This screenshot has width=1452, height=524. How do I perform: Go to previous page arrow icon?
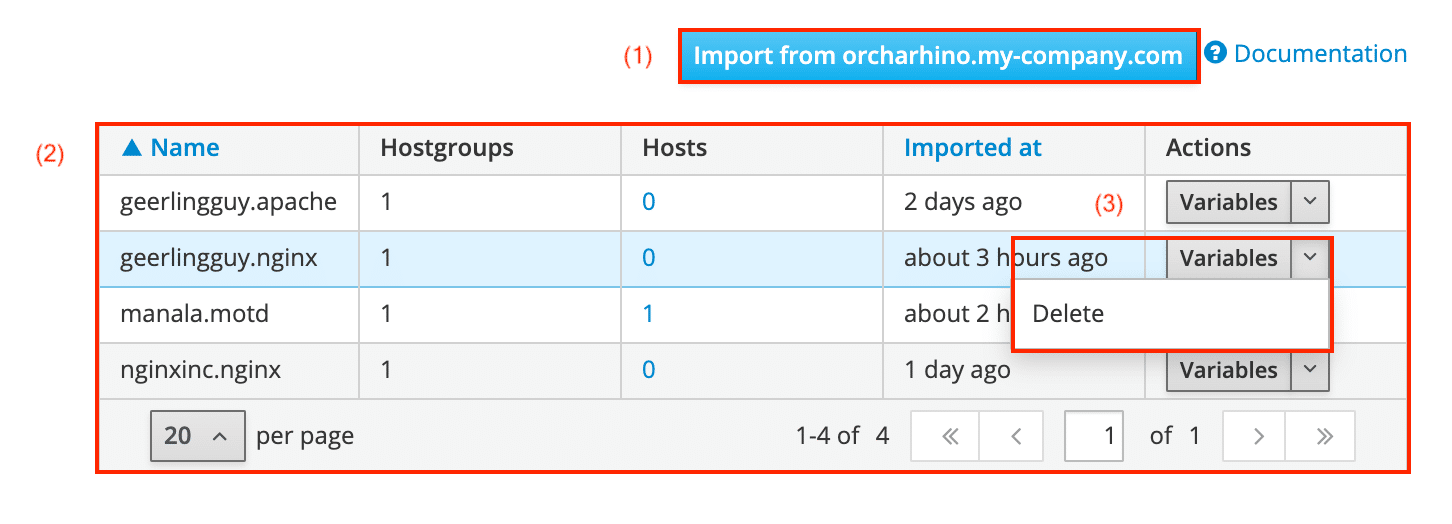[1011, 436]
